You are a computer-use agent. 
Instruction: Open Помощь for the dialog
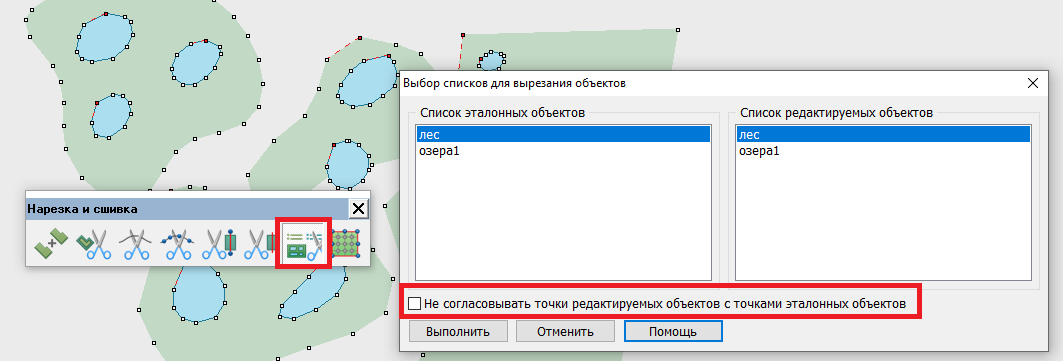pos(673,332)
